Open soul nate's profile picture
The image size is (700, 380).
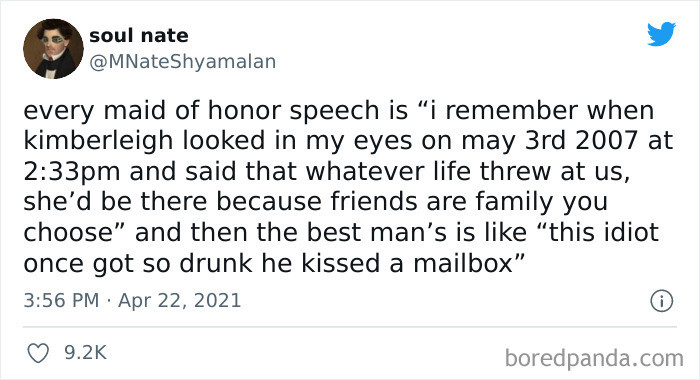coord(53,49)
